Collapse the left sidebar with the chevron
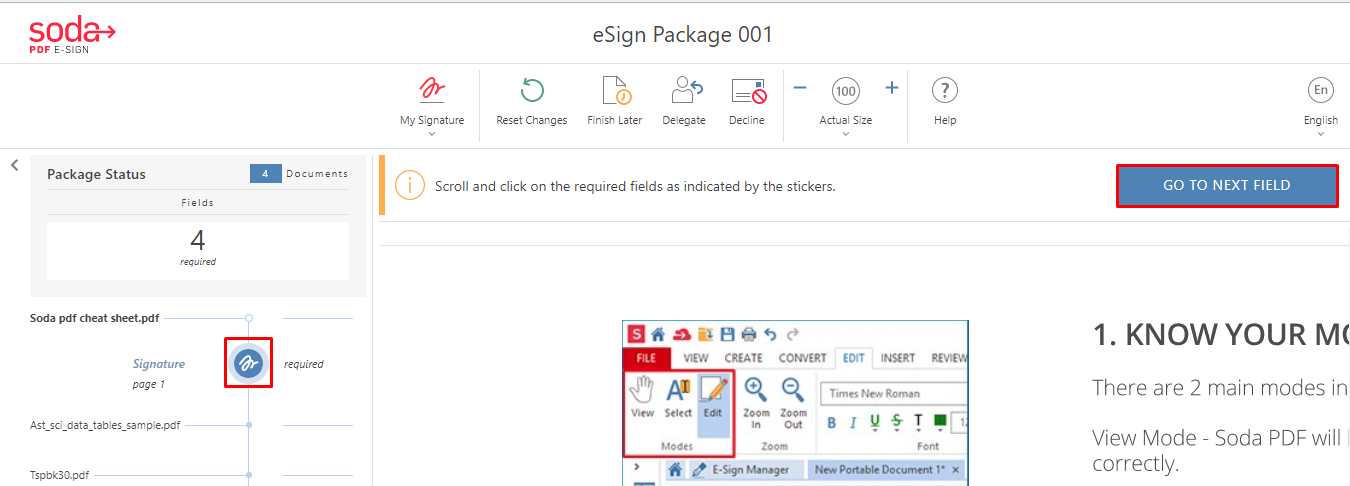Screen dimensions: 1350x486 [x=14, y=165]
